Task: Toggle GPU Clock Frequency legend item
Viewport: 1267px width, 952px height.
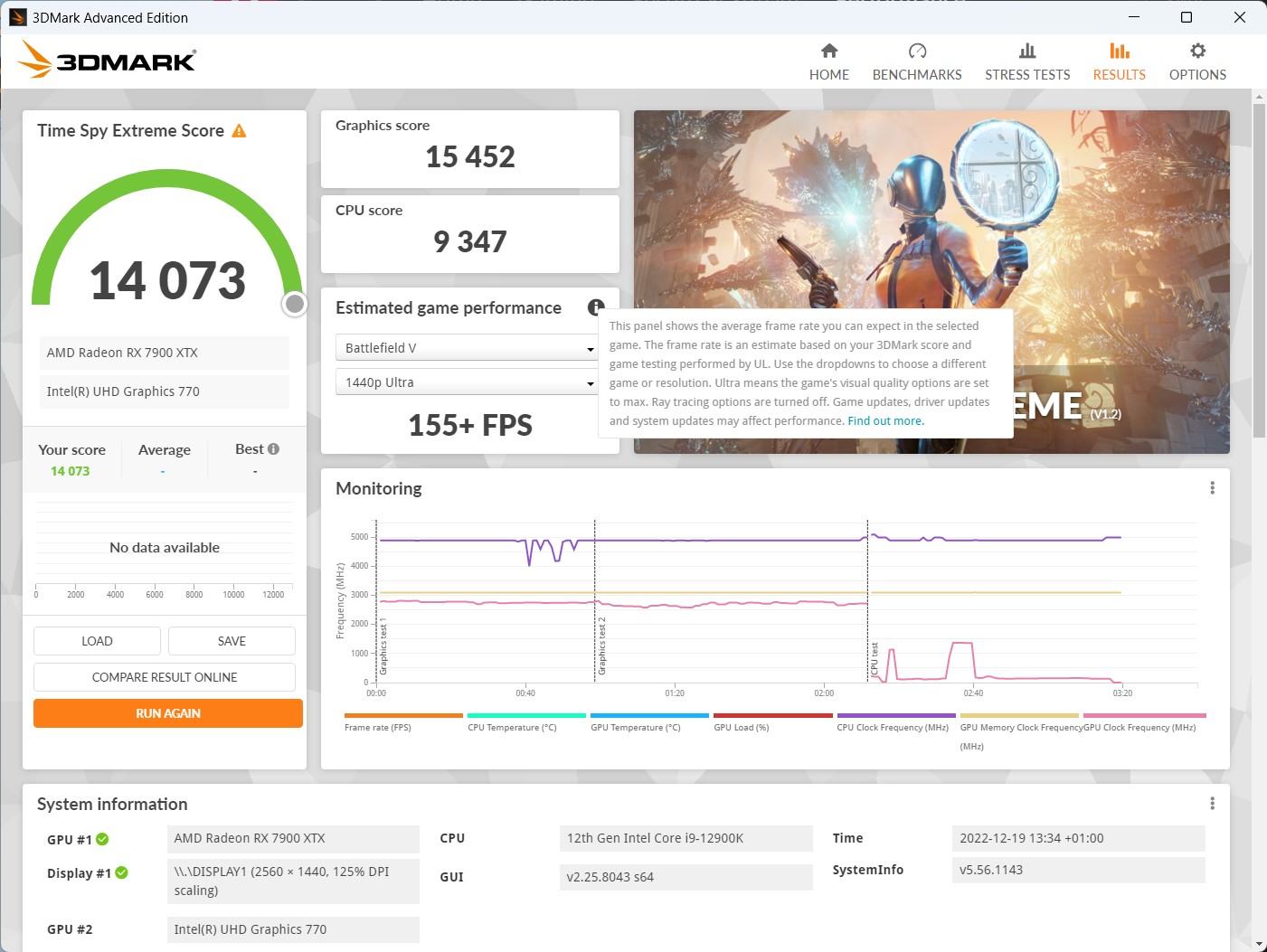Action: coord(1144,721)
